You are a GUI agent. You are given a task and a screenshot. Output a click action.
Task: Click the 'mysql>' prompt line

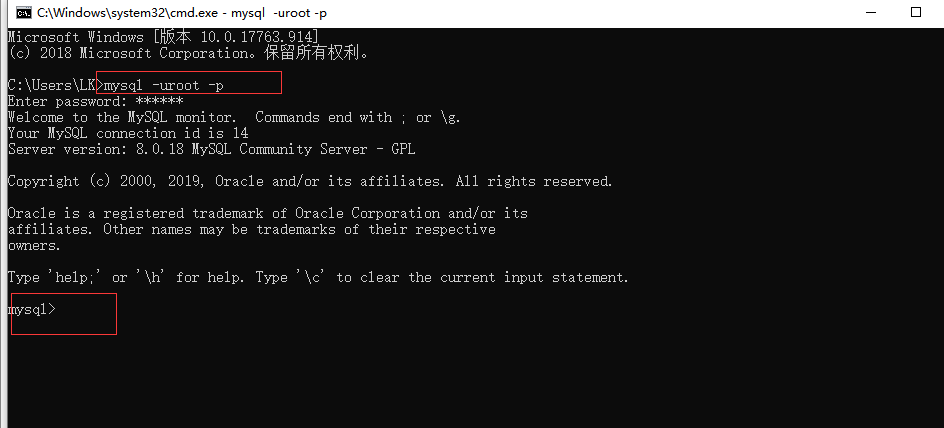(31, 309)
